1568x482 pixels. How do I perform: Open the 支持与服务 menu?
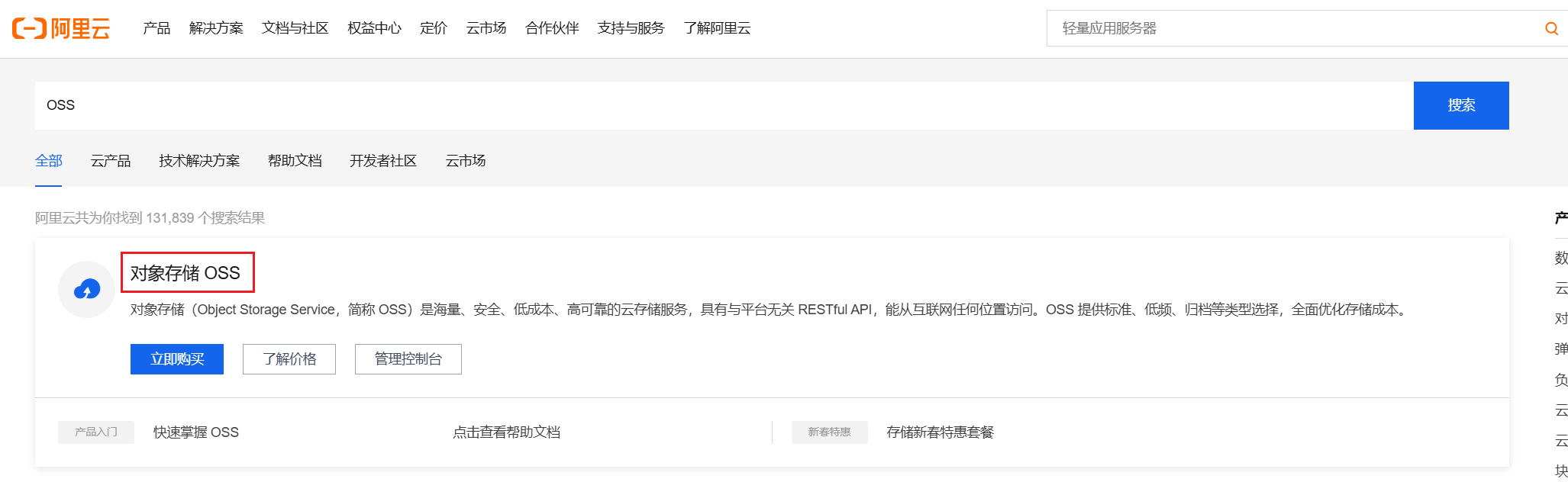[631, 28]
